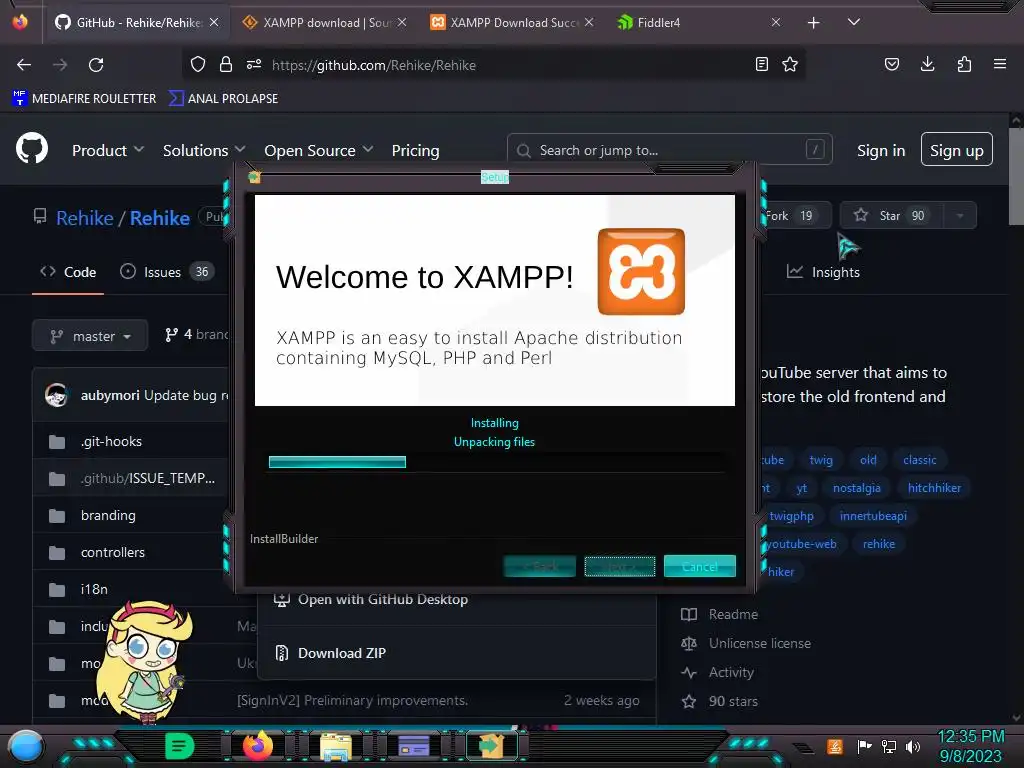Expand the dropdown arrow next to Star
This screenshot has width=1024, height=768.
[x=960, y=216]
